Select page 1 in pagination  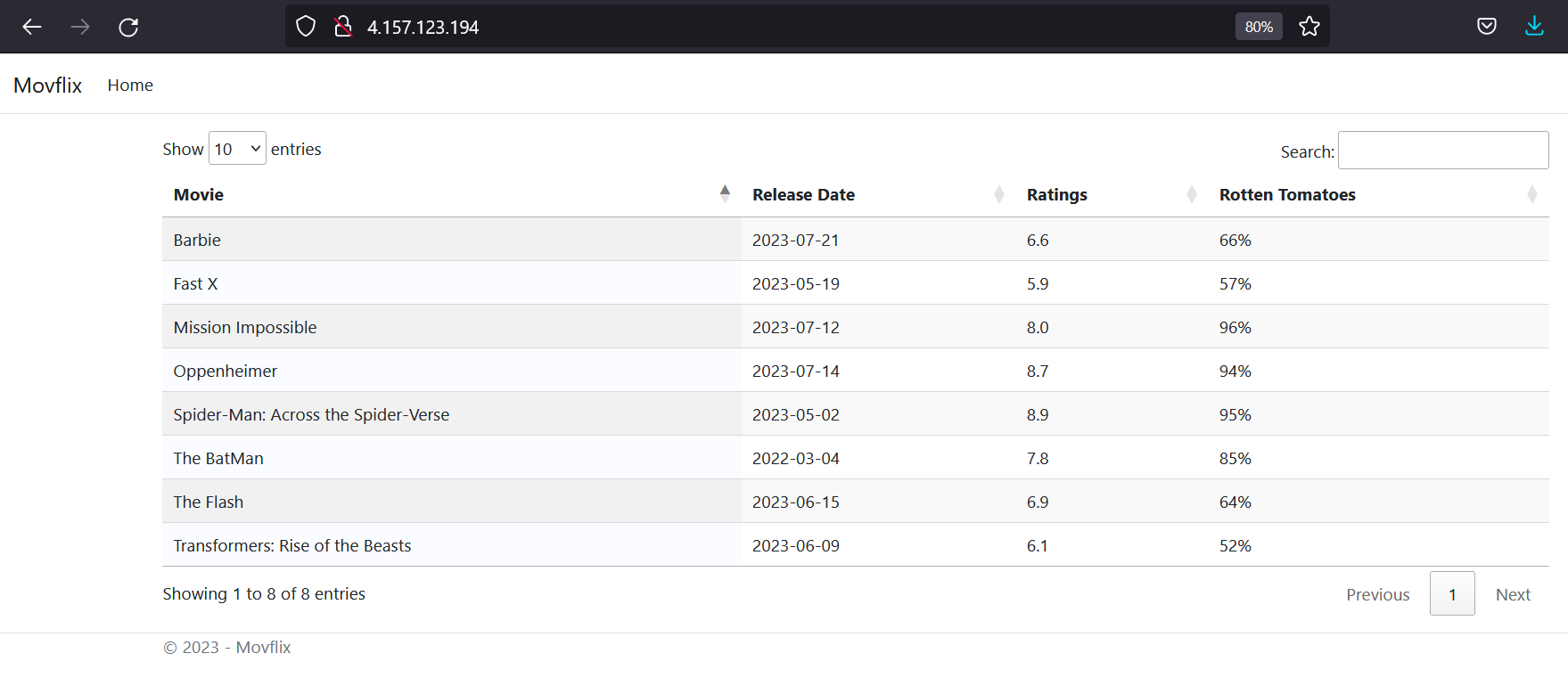tap(1452, 594)
